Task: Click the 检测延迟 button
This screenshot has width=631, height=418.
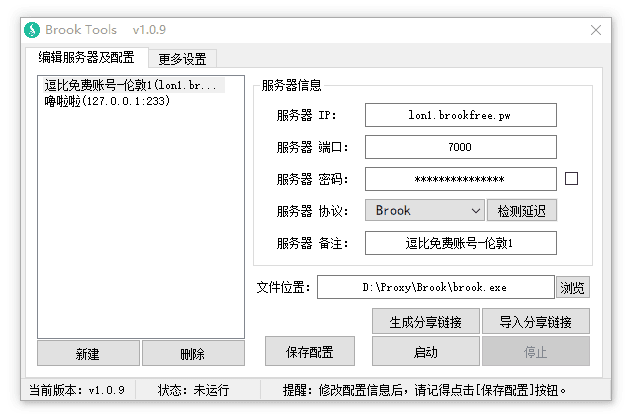Action: [522, 211]
